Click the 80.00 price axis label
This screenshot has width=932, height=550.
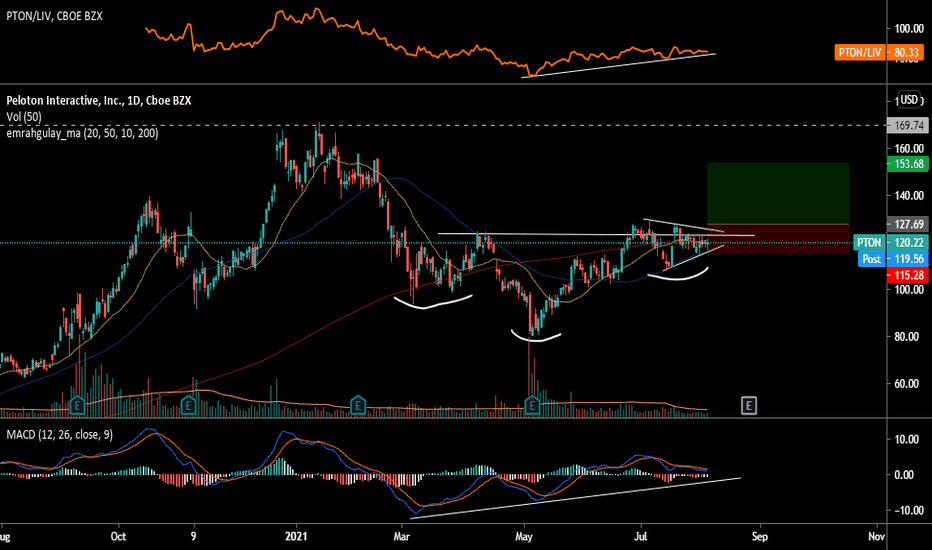coord(911,337)
